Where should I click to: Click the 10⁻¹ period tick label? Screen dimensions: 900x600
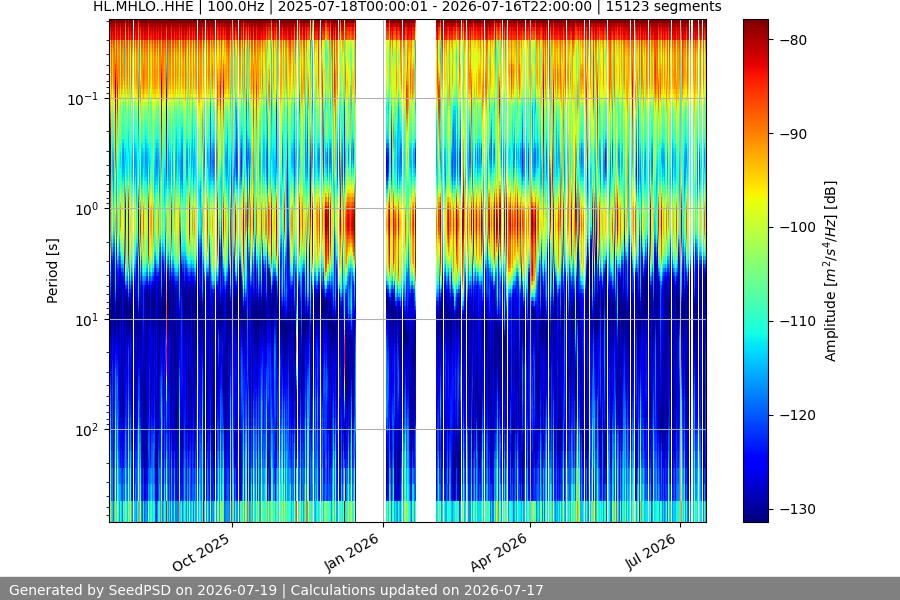click(x=83, y=99)
